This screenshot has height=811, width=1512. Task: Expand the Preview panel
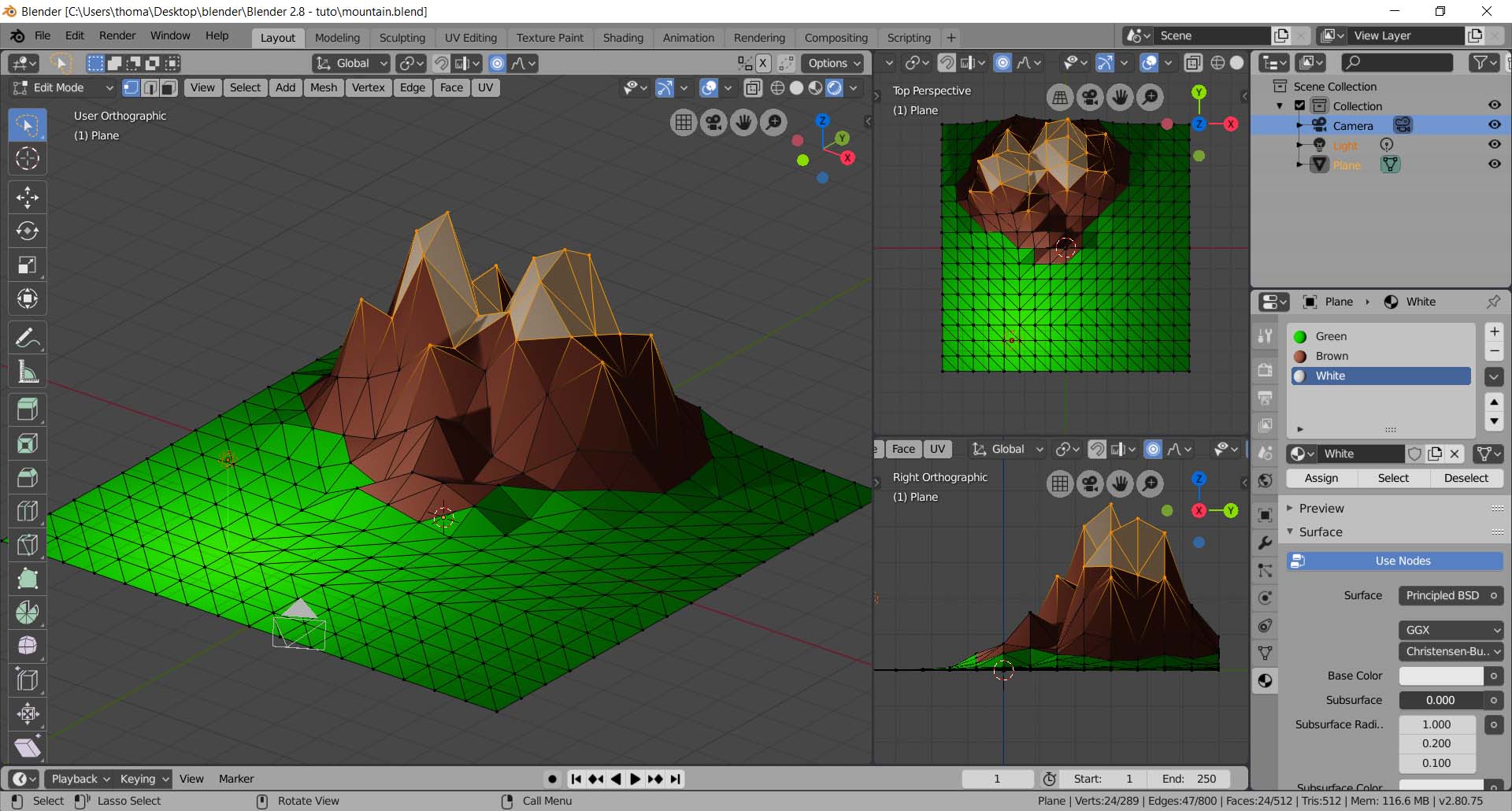tap(1321, 509)
